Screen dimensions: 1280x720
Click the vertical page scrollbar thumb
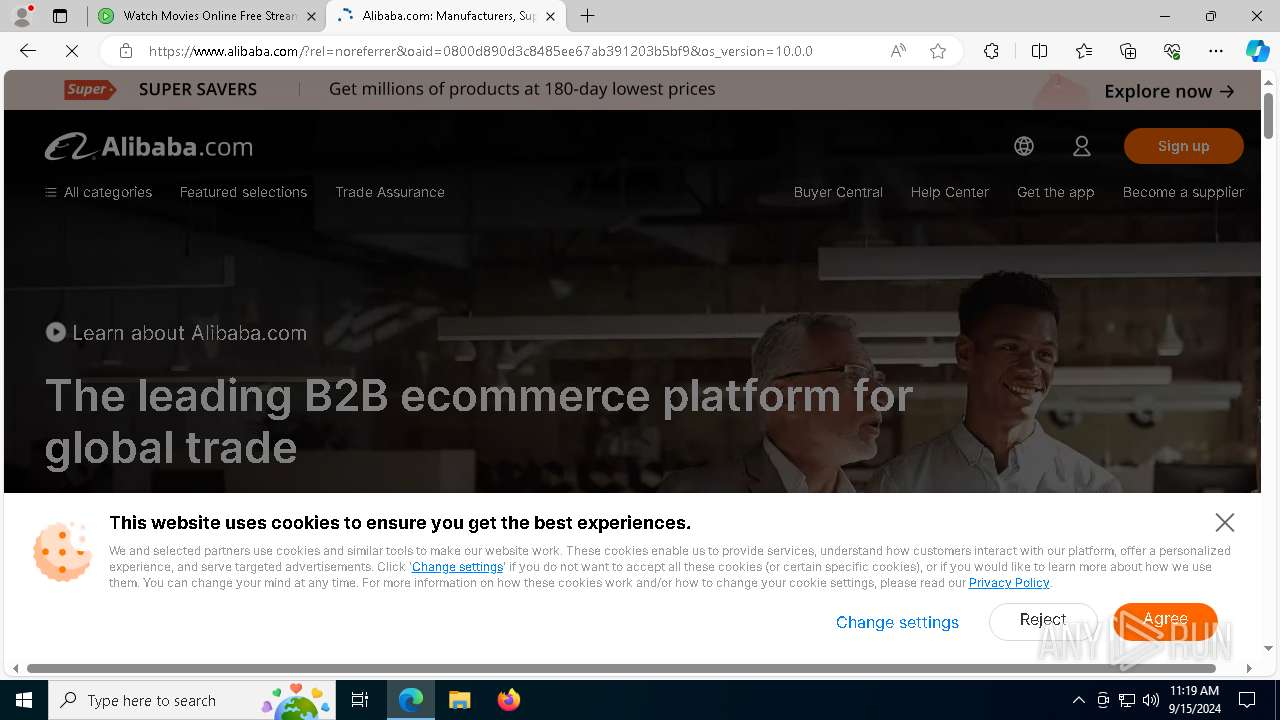click(x=1269, y=118)
